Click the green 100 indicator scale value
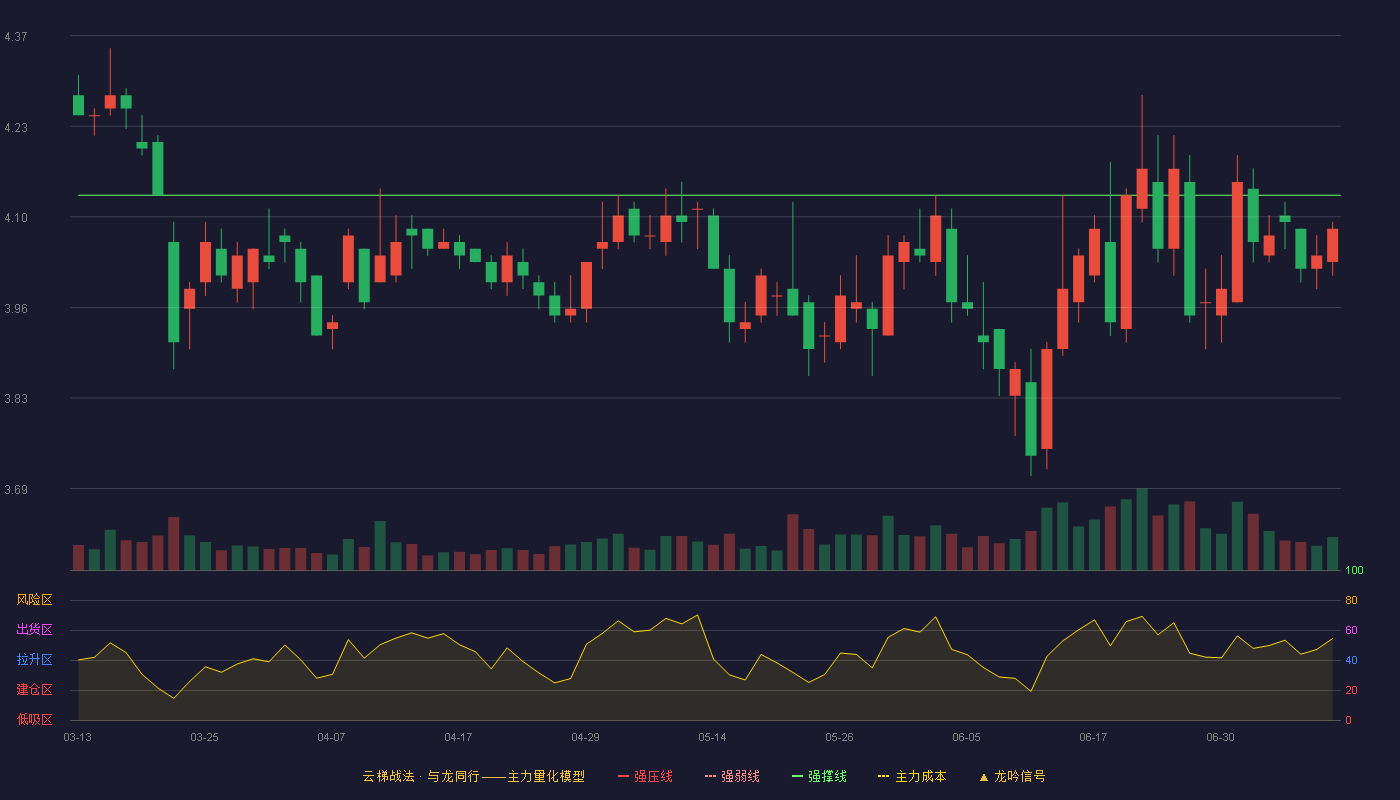The height and width of the screenshot is (800, 1400). (1355, 571)
